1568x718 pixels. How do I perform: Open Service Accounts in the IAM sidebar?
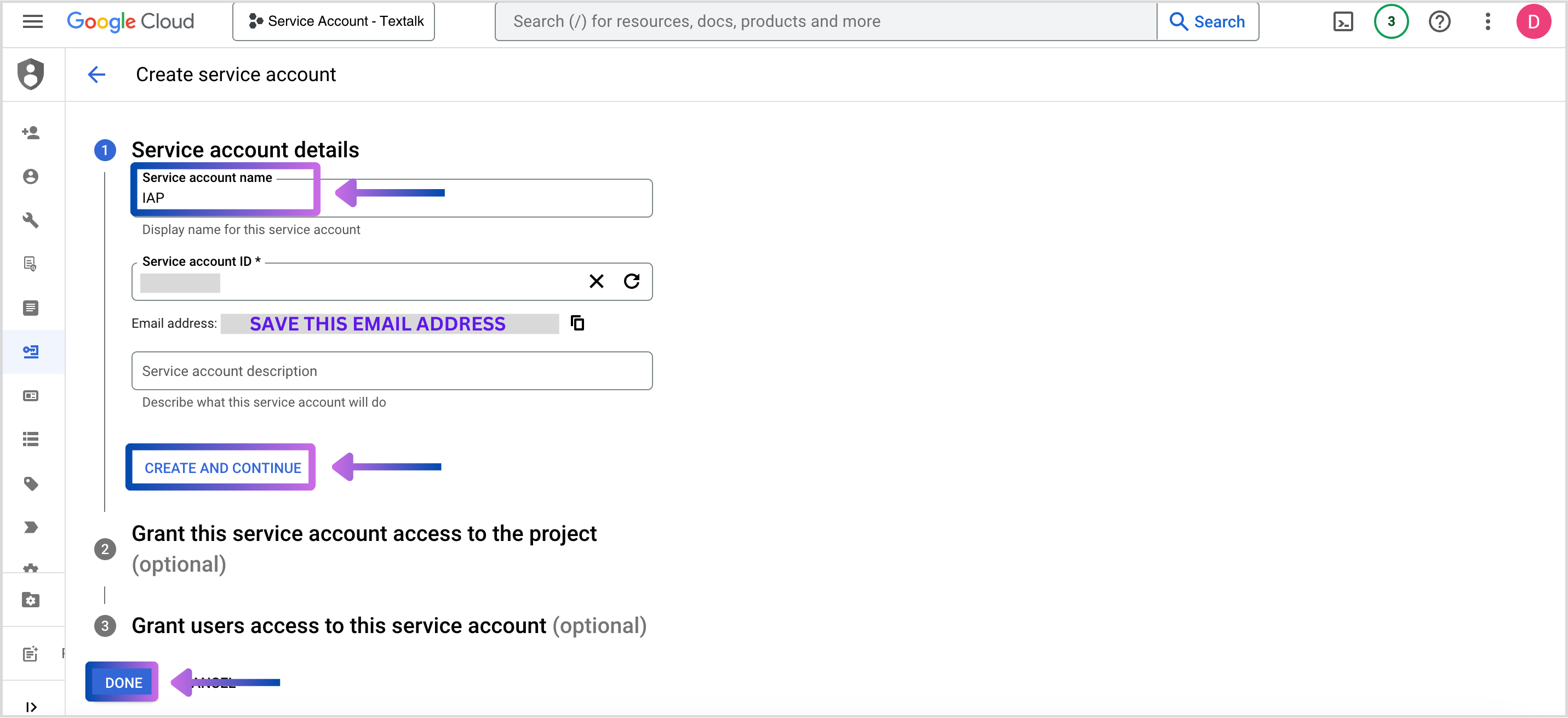[x=31, y=351]
